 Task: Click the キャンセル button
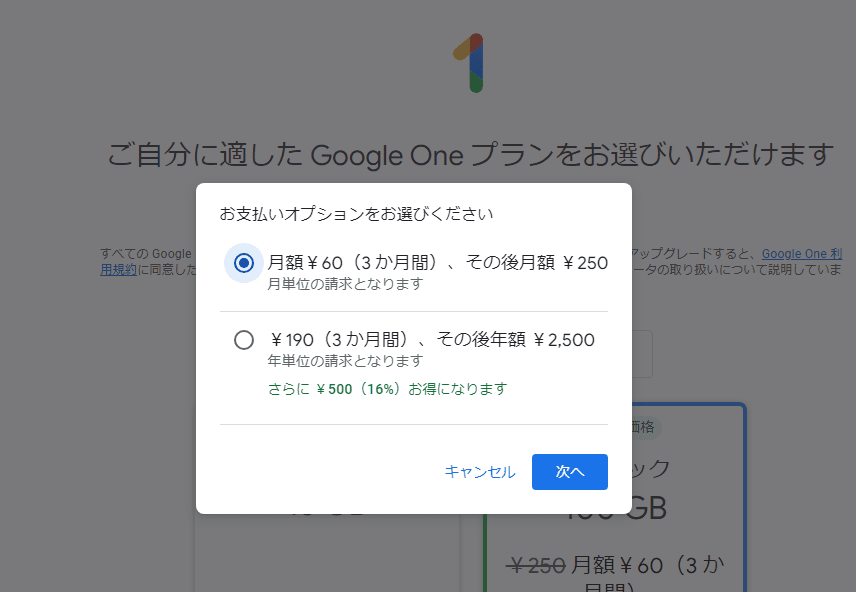coord(480,472)
